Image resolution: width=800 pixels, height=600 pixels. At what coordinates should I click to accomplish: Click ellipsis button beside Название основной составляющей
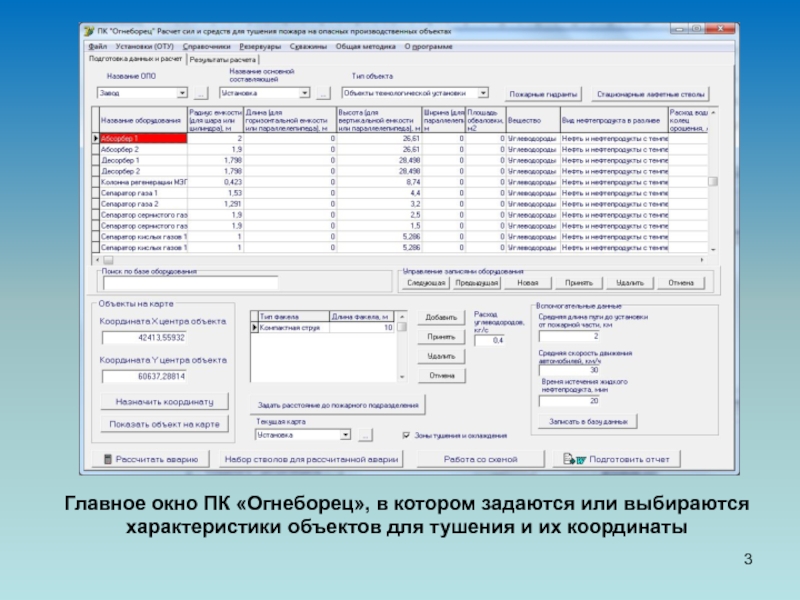coord(323,93)
